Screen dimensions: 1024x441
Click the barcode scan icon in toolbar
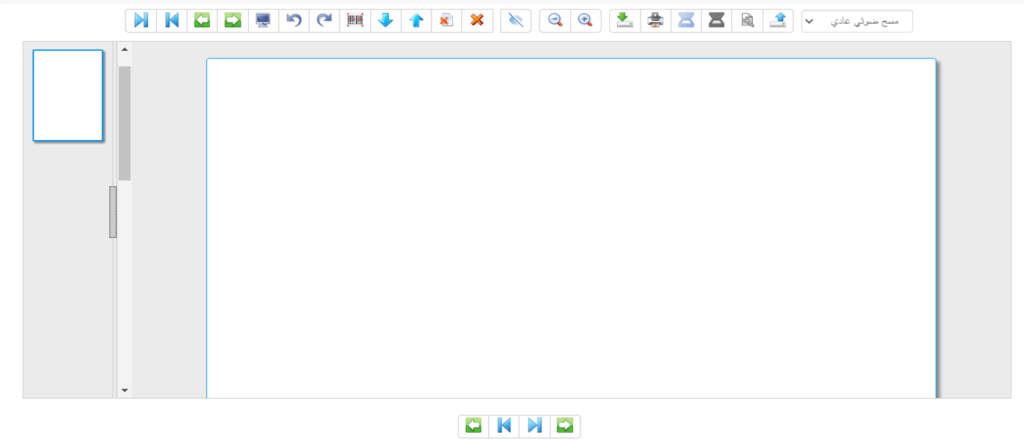point(355,20)
